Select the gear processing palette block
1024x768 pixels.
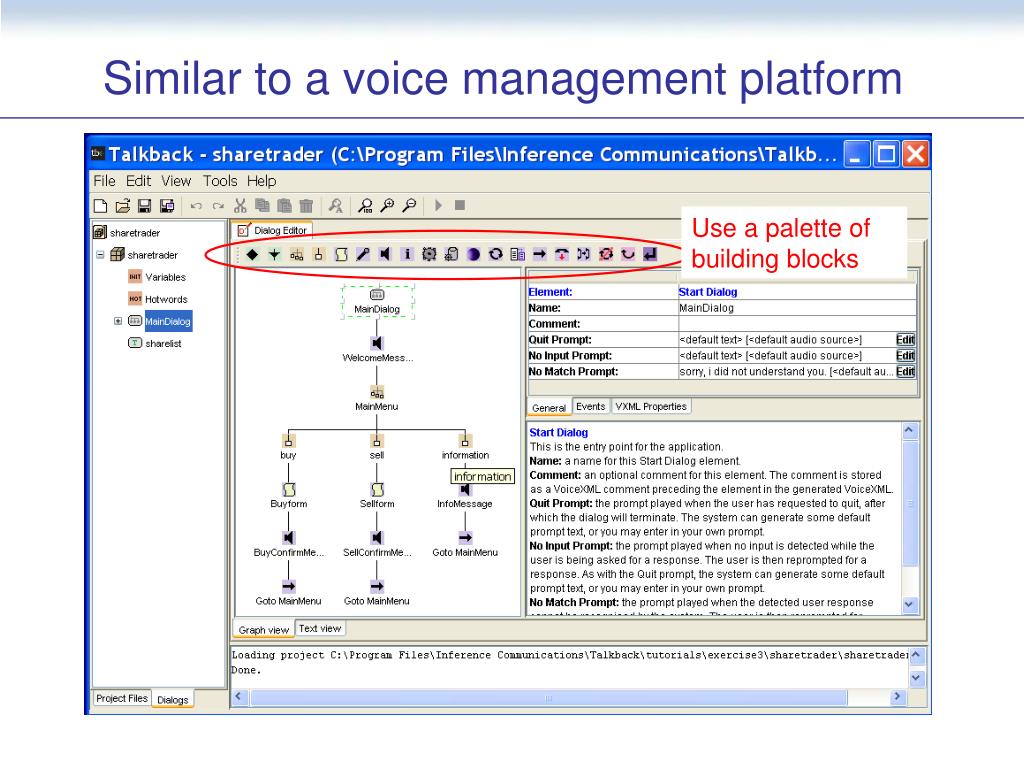[x=429, y=254]
